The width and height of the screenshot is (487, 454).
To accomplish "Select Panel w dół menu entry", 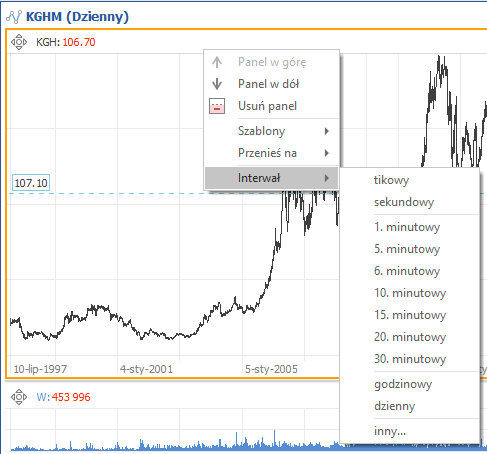I will 272,84.
